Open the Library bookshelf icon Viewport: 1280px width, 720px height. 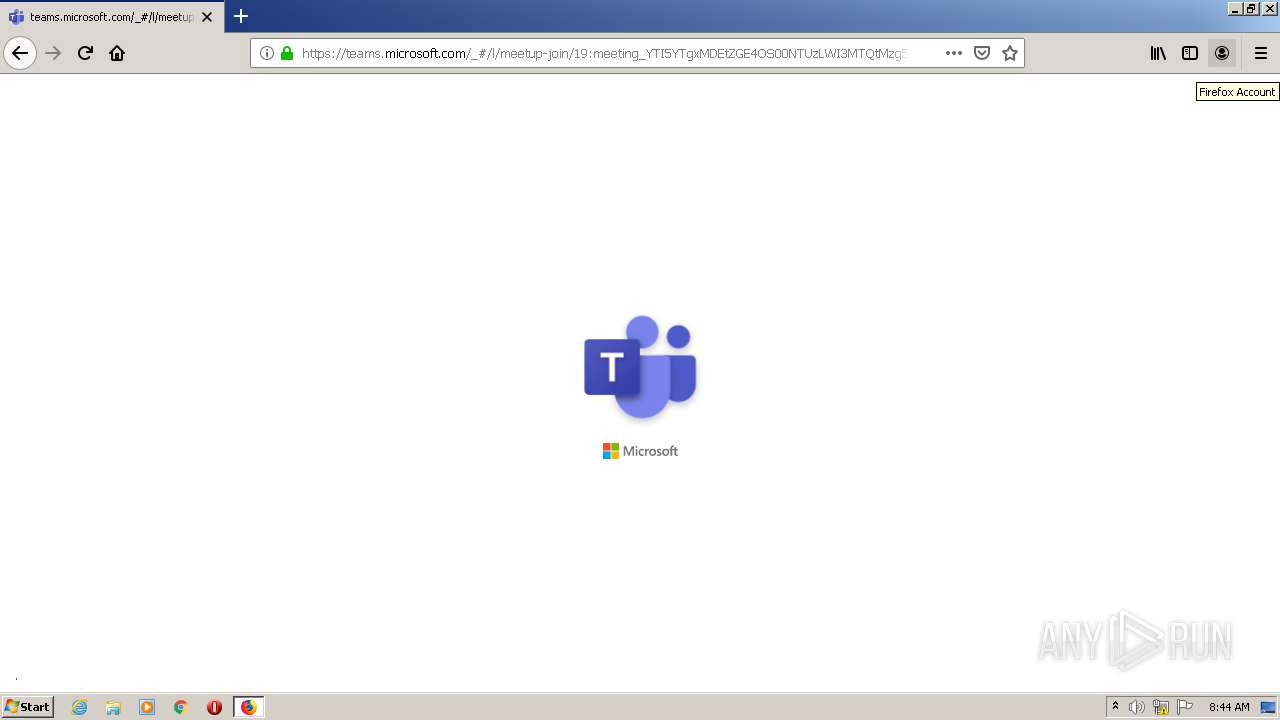click(x=1158, y=53)
